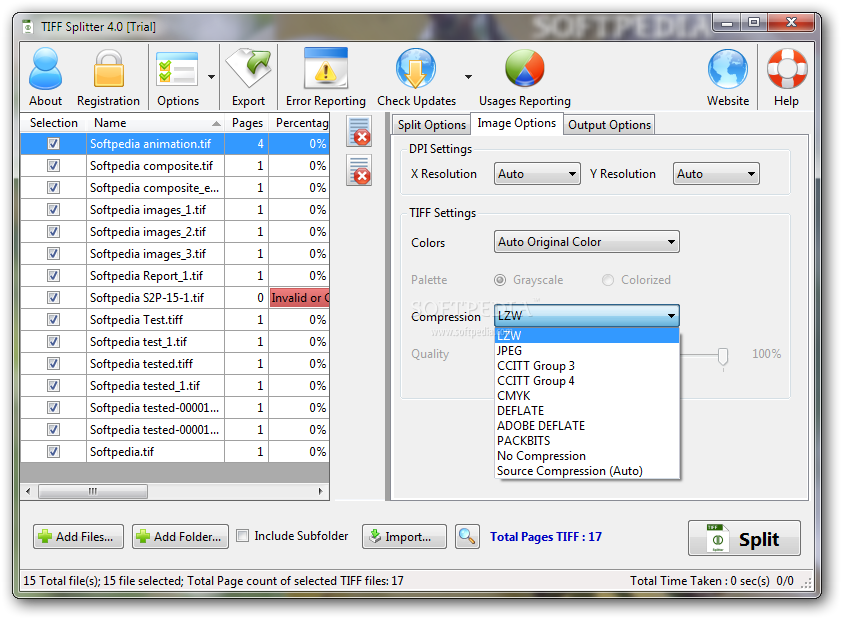Select the Grayscale palette radio button

[500, 280]
